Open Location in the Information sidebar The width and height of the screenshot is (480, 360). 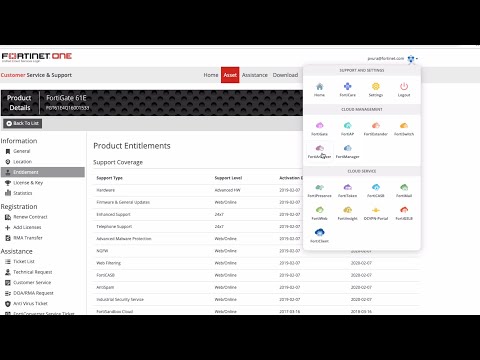coord(19,162)
